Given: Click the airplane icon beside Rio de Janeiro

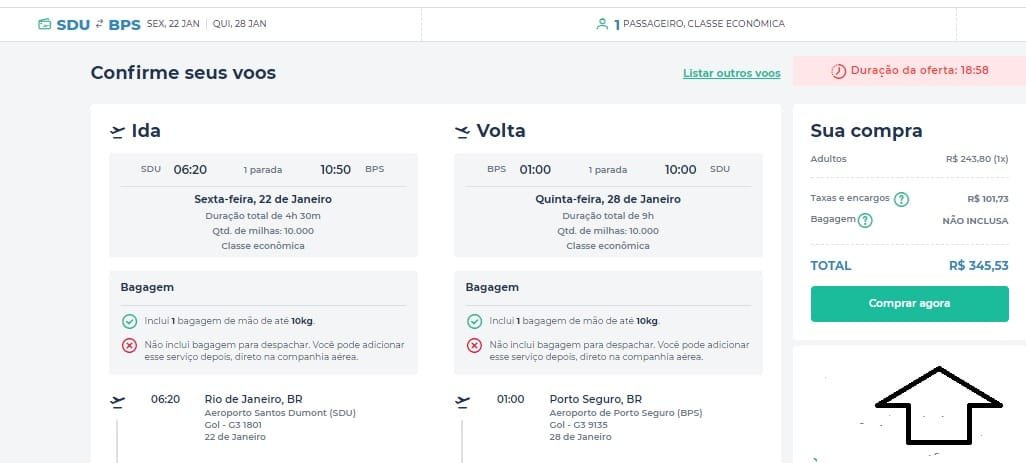Looking at the screenshot, I should click(117, 401).
